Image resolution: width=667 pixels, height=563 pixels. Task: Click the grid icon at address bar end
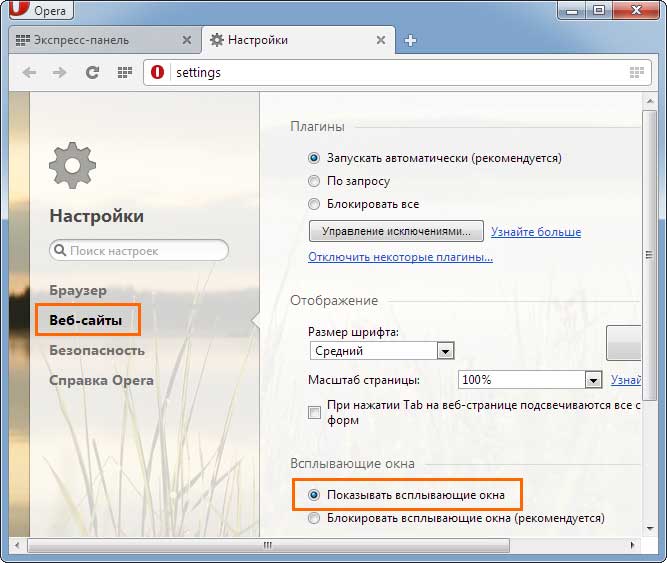click(636, 72)
